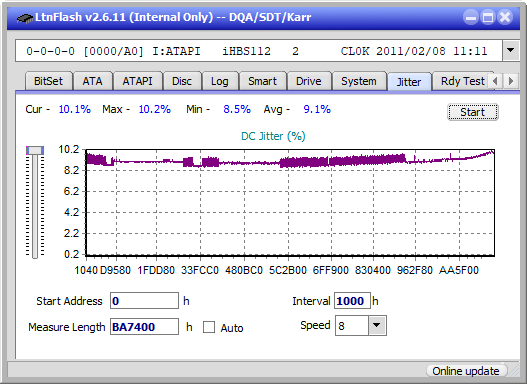
Task: Click the x-axis label 33FCC0
Action: 200,270
